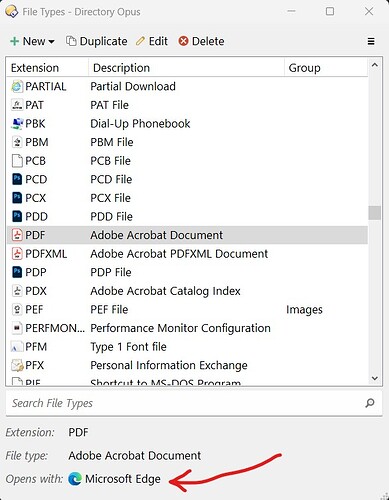Viewport: 389px width, 500px height.
Task: Select Personal Information Exchange description
Action: pyautogui.click(x=169, y=365)
